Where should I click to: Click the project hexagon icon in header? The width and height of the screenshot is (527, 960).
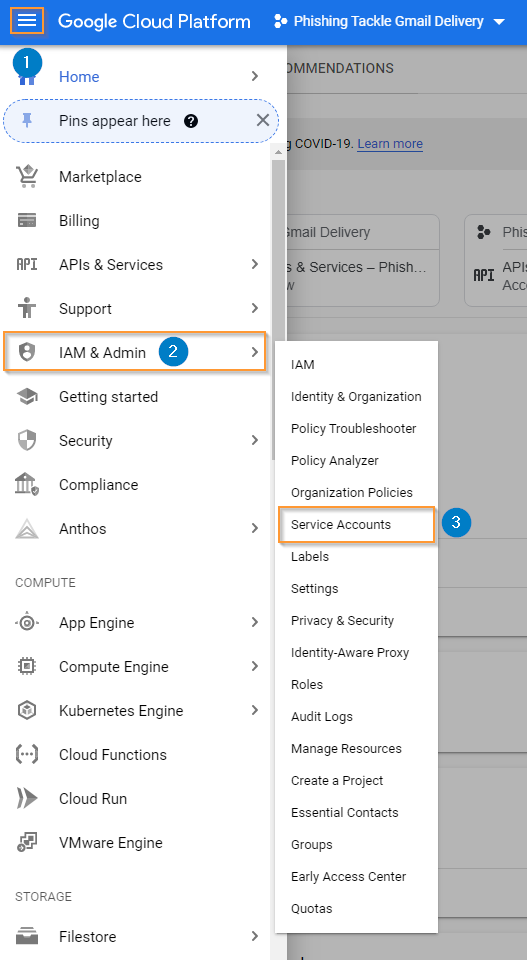click(280, 21)
